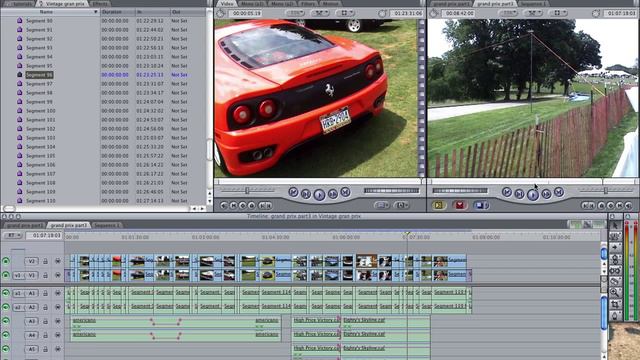Select the Zoom magnifier tool in tool palette

pos(615,292)
